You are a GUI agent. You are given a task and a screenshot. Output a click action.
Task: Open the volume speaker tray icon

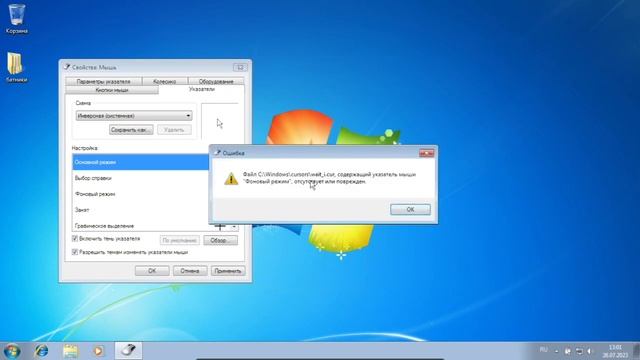589,351
